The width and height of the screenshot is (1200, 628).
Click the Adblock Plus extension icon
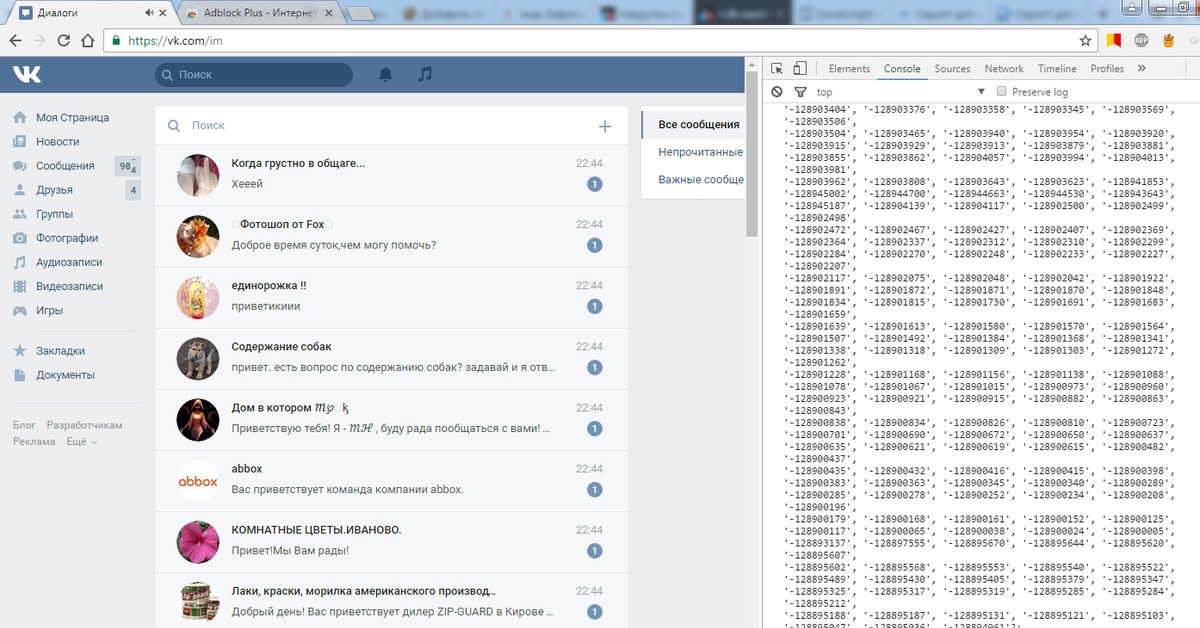tap(1140, 41)
